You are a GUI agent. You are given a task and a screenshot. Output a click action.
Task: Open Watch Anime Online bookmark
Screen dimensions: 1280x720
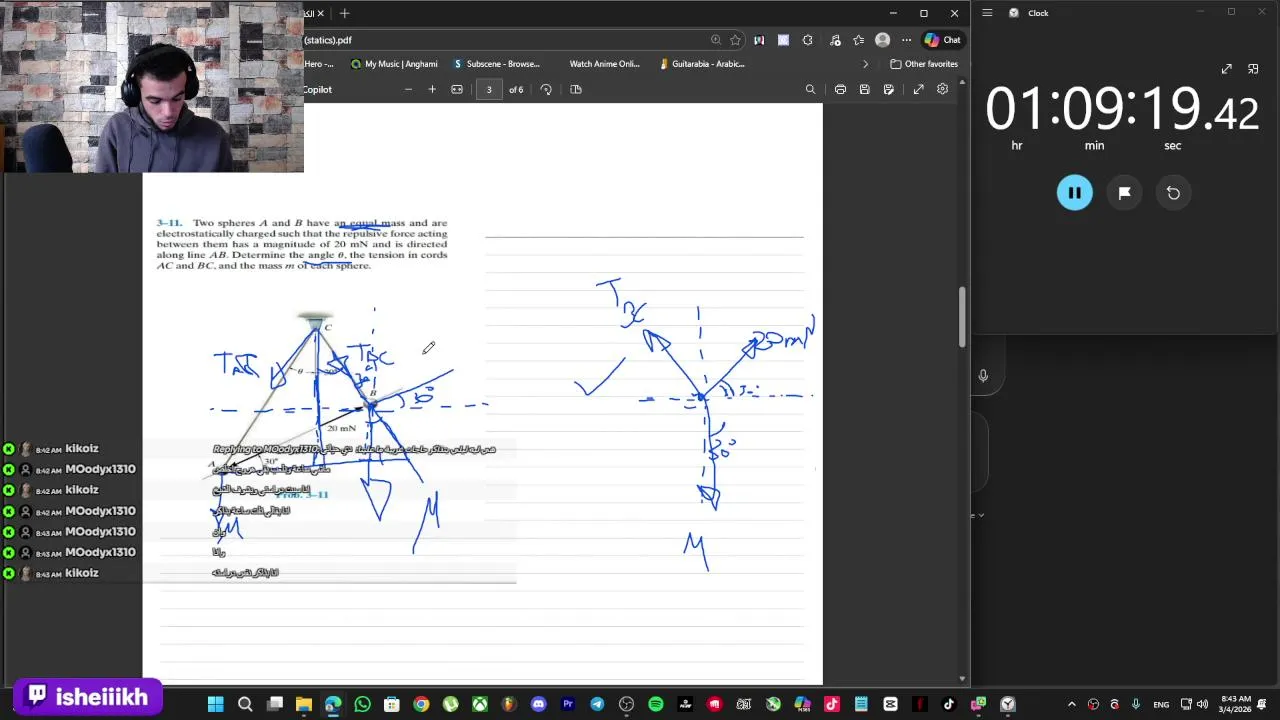(x=604, y=64)
